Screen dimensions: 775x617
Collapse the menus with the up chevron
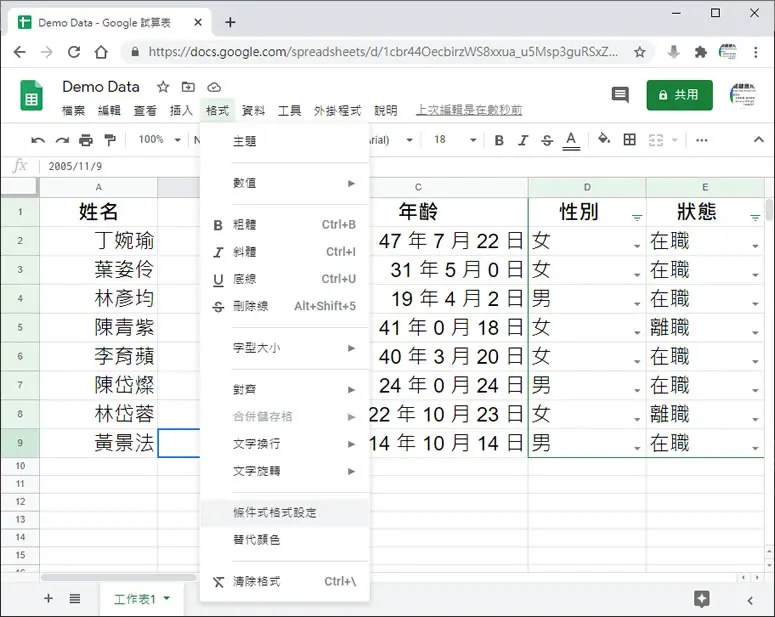[759, 140]
